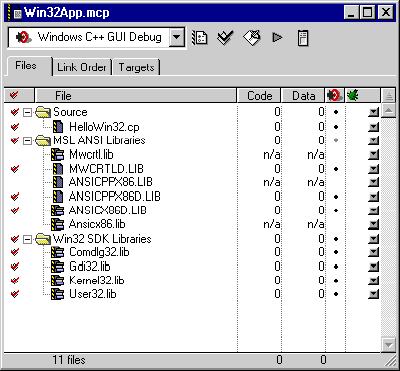Image resolution: width=400 pixels, height=371 pixels.
Task: Open the interface popup for Mwcrtl.lib
Action: click(x=374, y=155)
